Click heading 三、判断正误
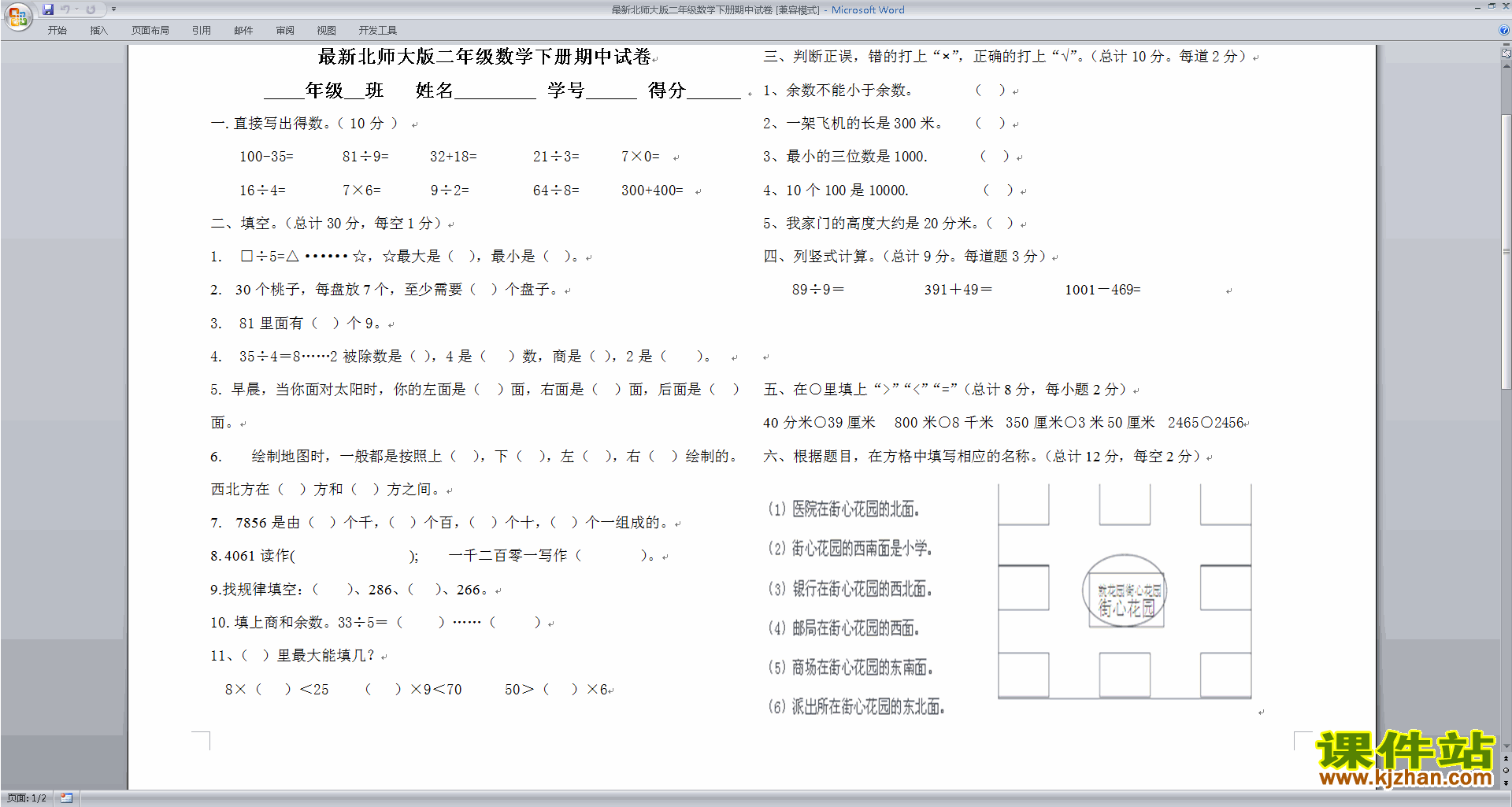This screenshot has width=1512, height=807. (1004, 57)
